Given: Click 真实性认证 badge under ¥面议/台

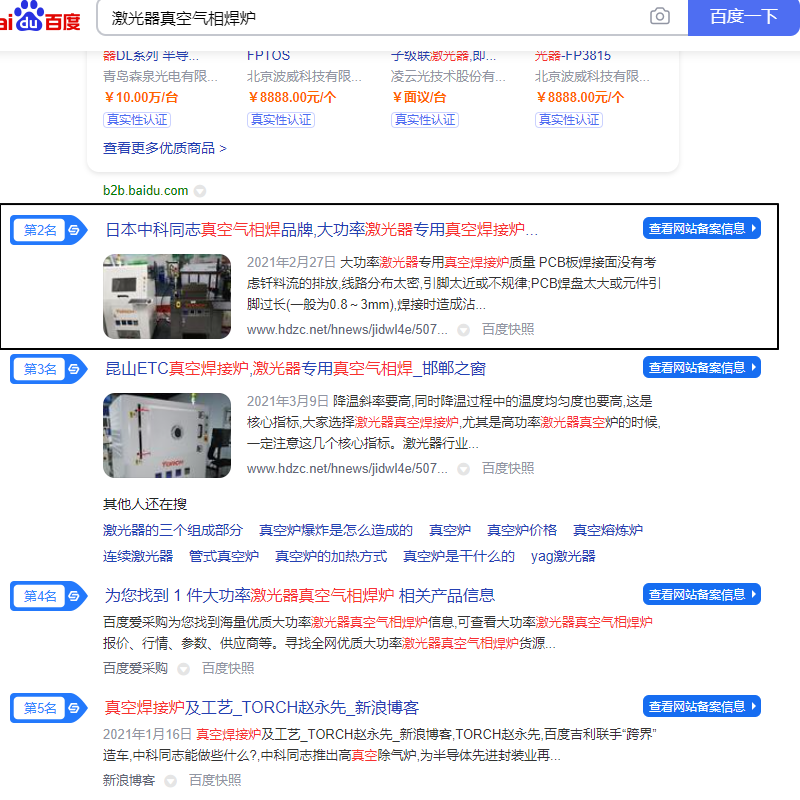Looking at the screenshot, I should tap(424, 120).
